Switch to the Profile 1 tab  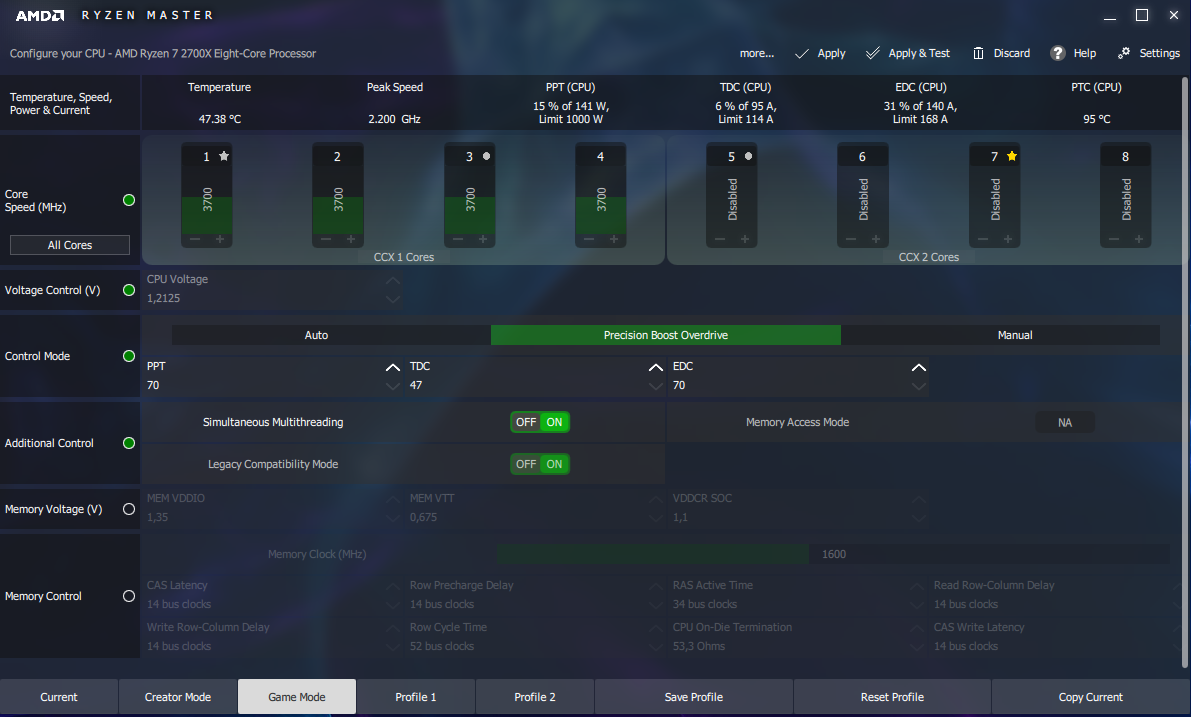pyautogui.click(x=416, y=696)
